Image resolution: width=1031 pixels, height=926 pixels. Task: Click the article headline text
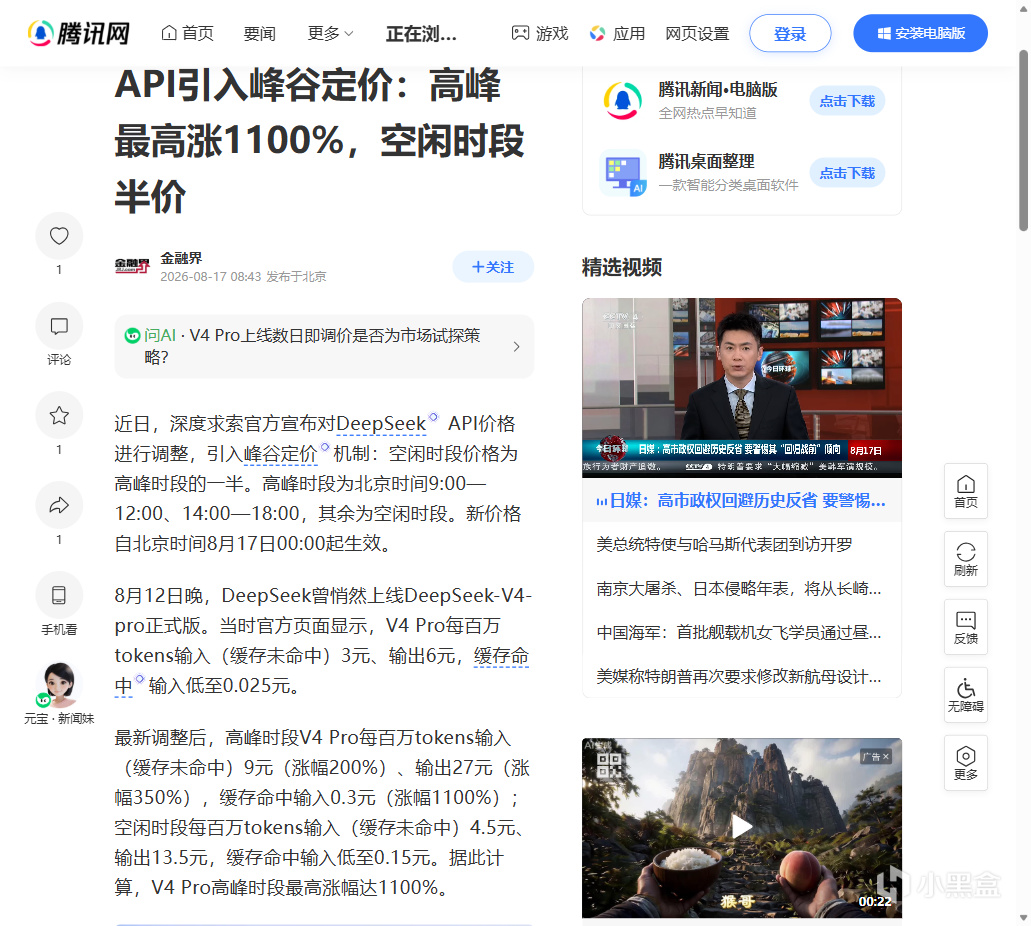320,141
